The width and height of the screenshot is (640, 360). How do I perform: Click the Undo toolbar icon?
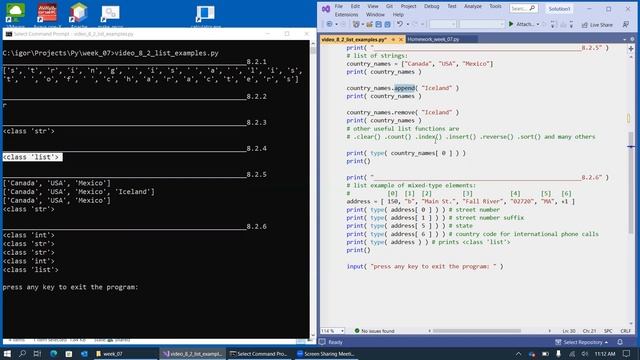pos(400,24)
